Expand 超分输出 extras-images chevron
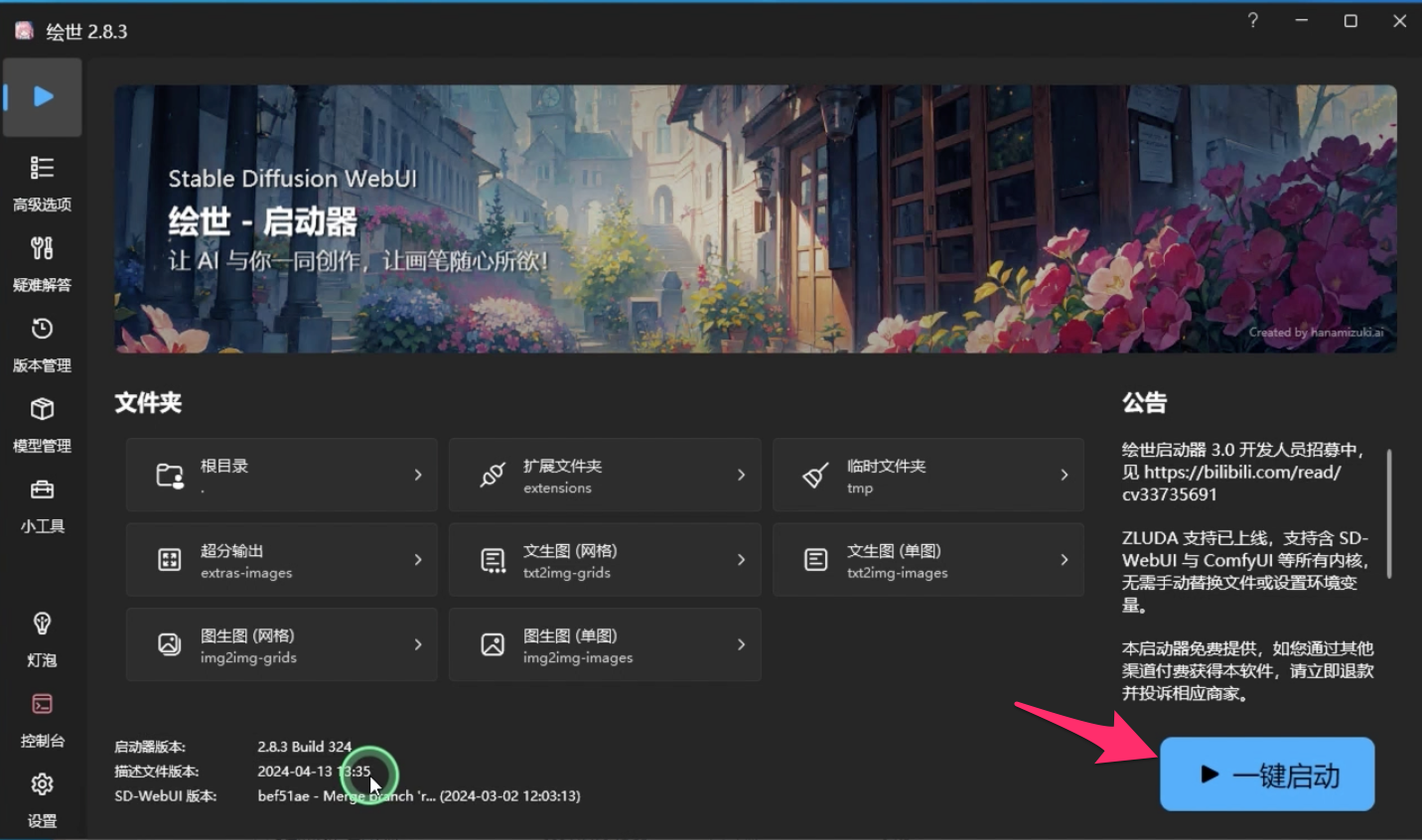 coord(418,560)
